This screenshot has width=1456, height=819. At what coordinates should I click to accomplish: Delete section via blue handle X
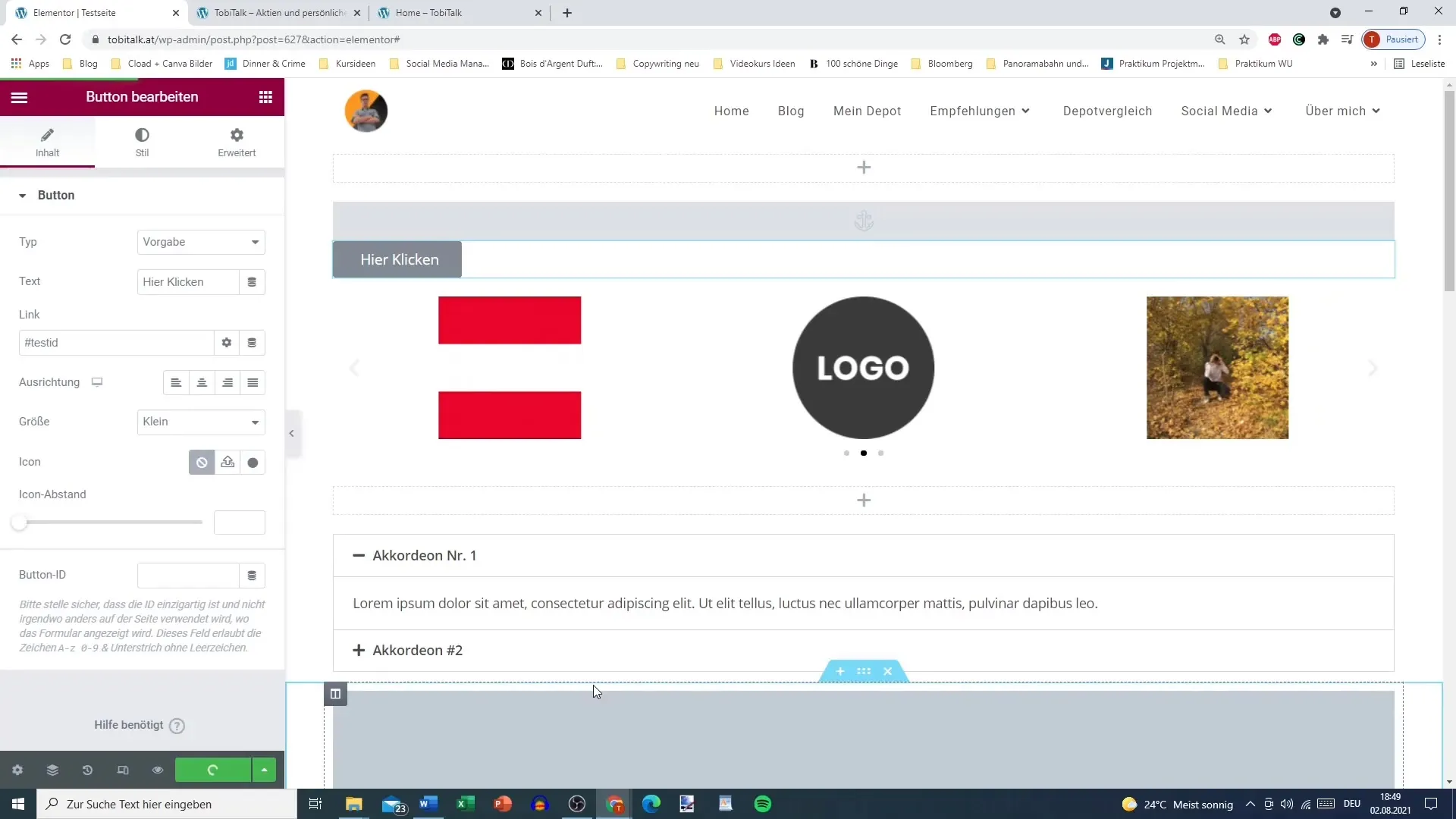click(x=887, y=671)
